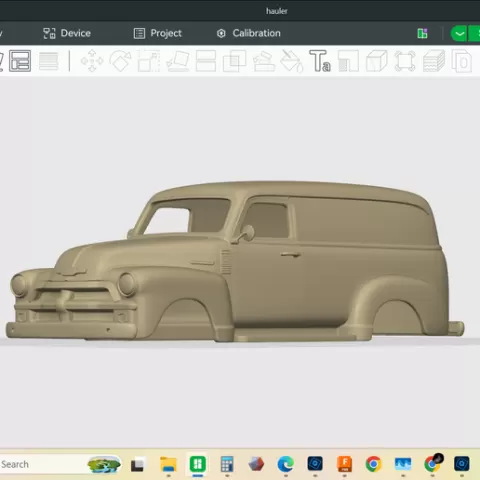Click the overlapping pages icon at toolbar end
Viewport: 480px width, 480px height.
click(x=462, y=61)
